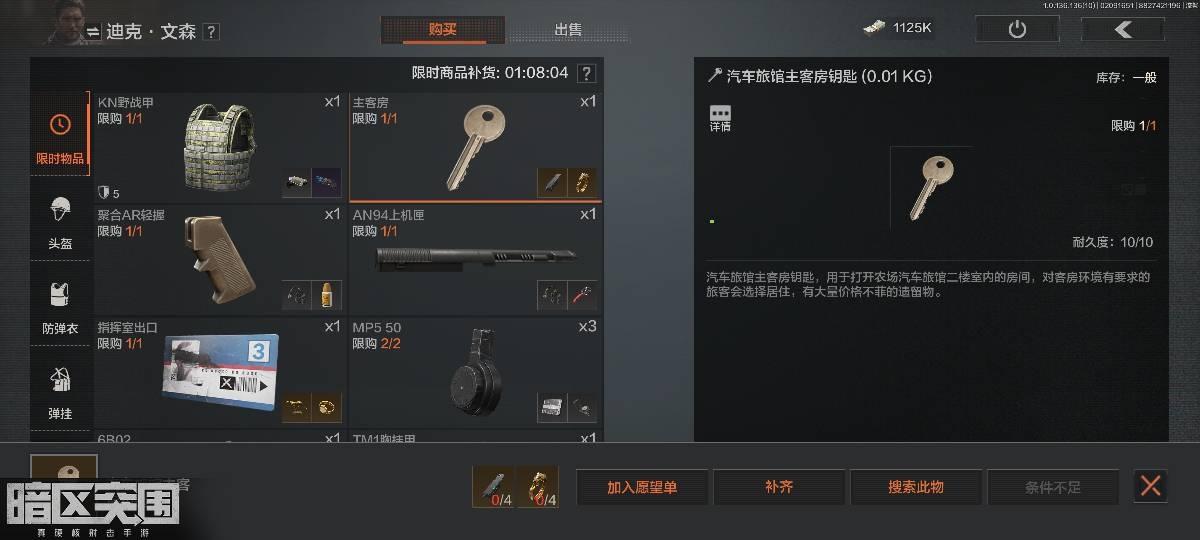Select the KN野战甲 vest item

[x=220, y=146]
